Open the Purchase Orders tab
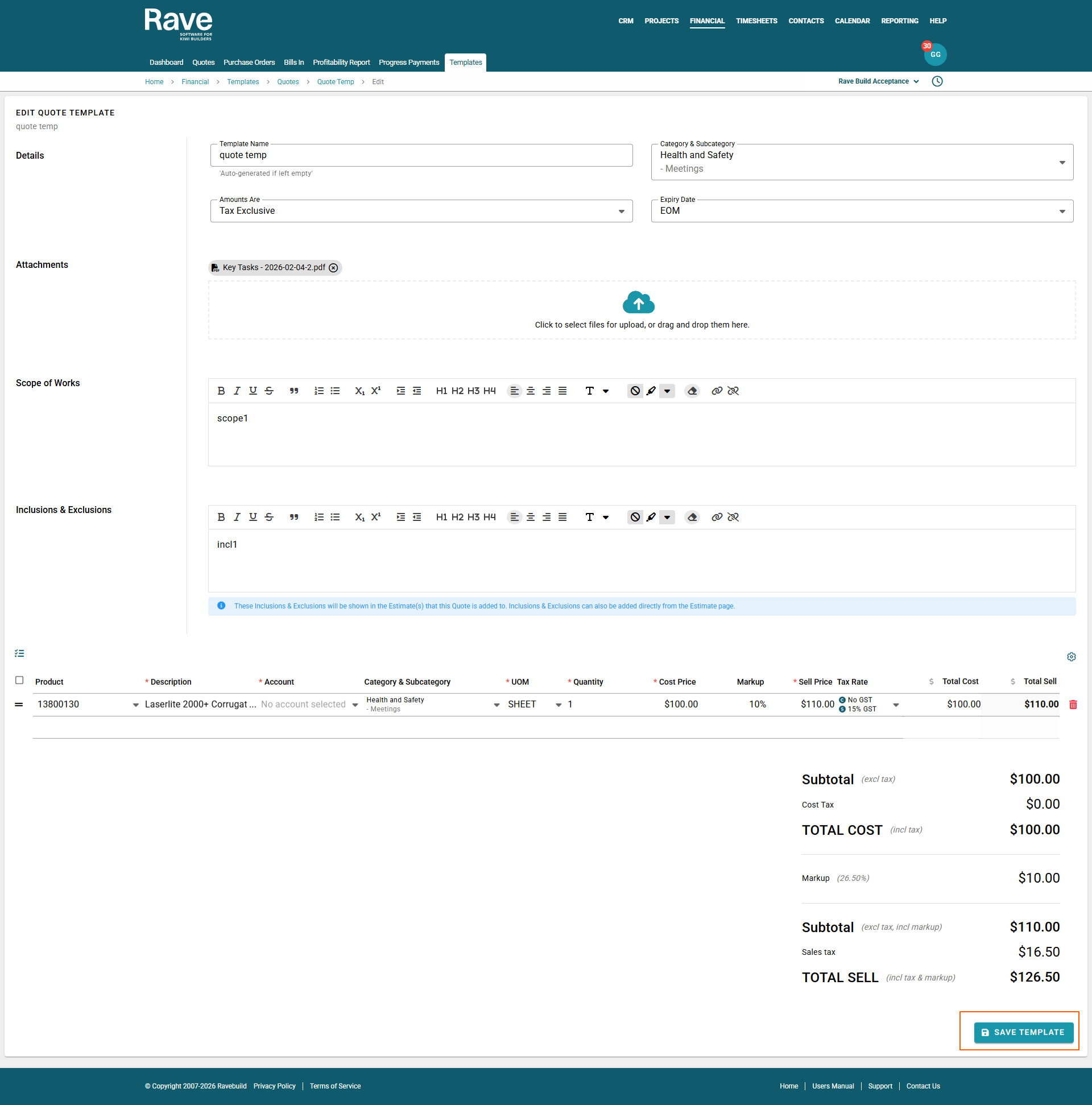 (x=249, y=63)
